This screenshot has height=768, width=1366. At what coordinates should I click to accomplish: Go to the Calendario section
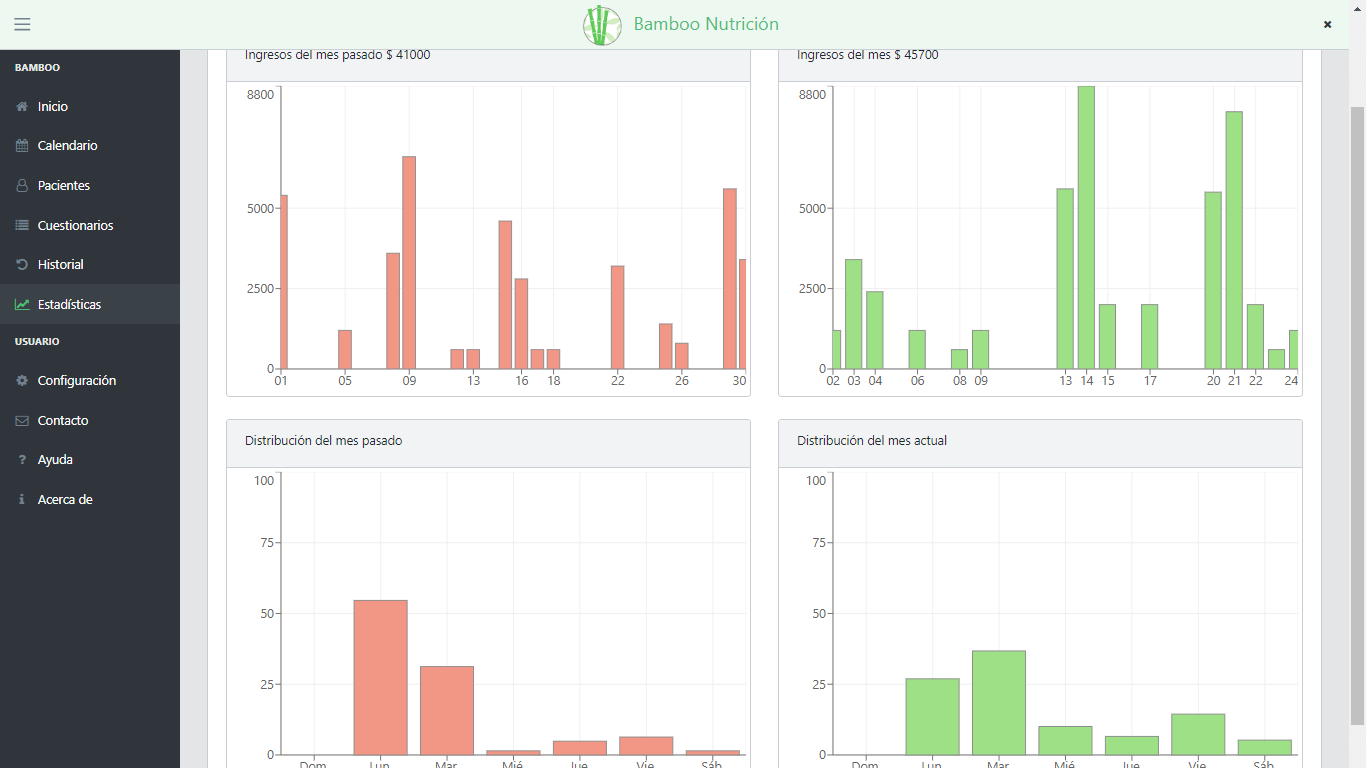90,146
